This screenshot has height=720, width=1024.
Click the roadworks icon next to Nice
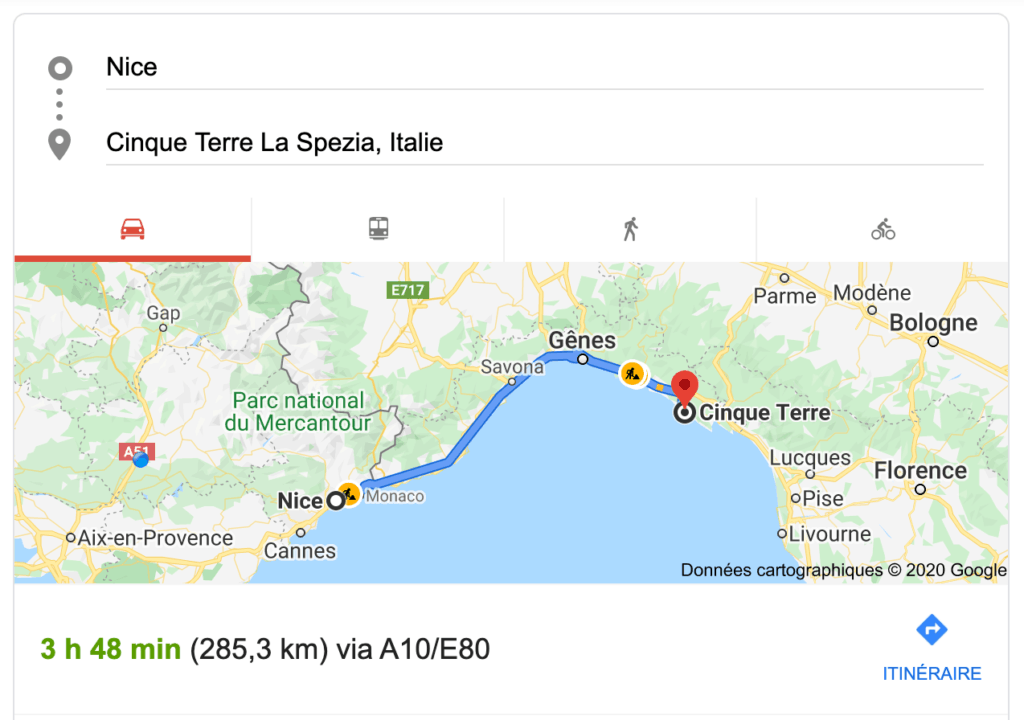349,494
